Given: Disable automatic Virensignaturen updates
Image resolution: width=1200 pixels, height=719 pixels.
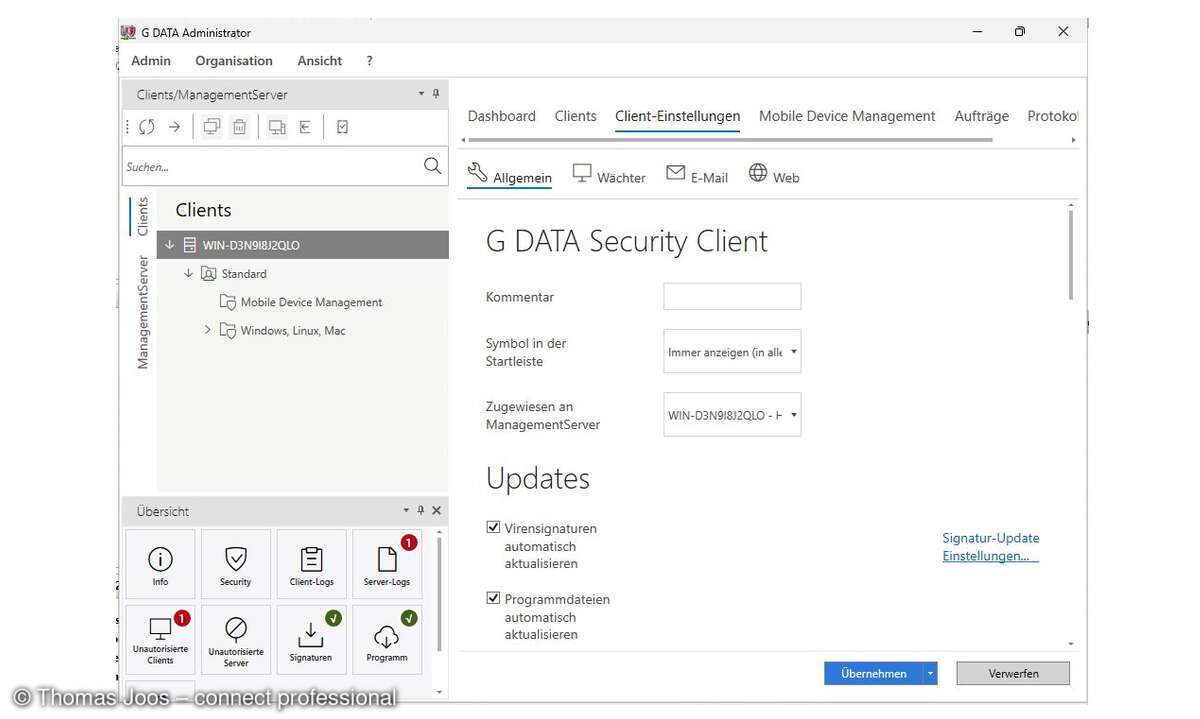Looking at the screenshot, I should click(x=493, y=527).
